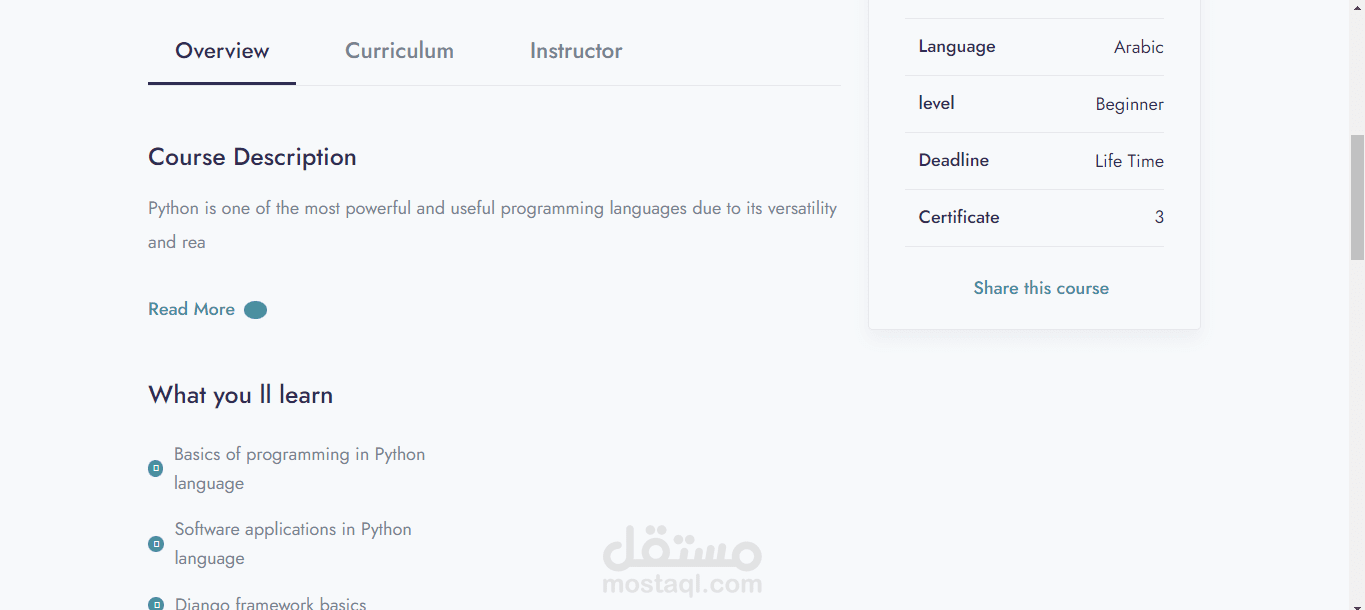Open the Curriculum tab

point(399,51)
